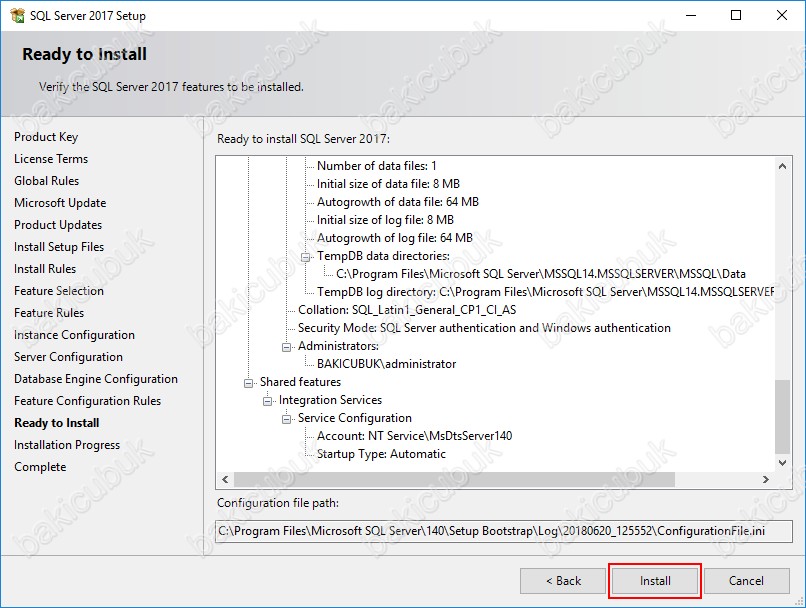Select the Collation SQL_Latin1_General_CP1_CI_AS row
806x608 pixels.
(407, 310)
